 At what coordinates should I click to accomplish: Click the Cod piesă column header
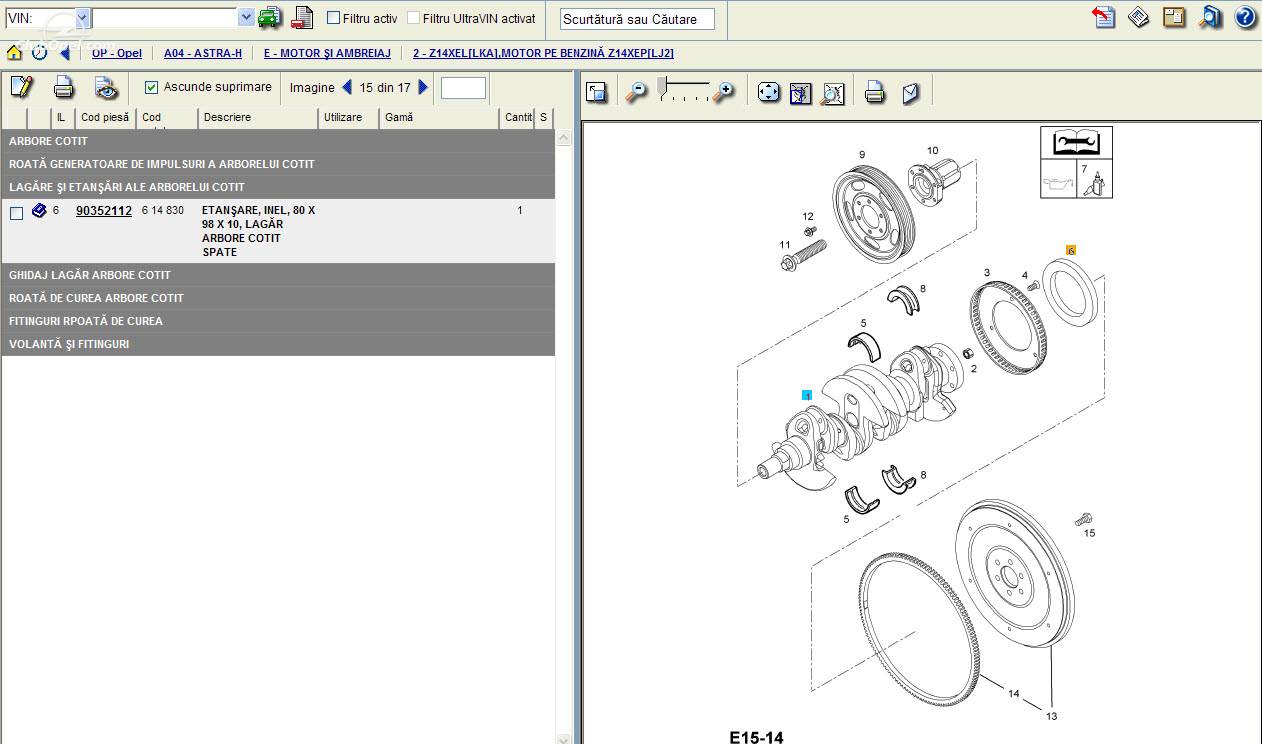coord(105,118)
